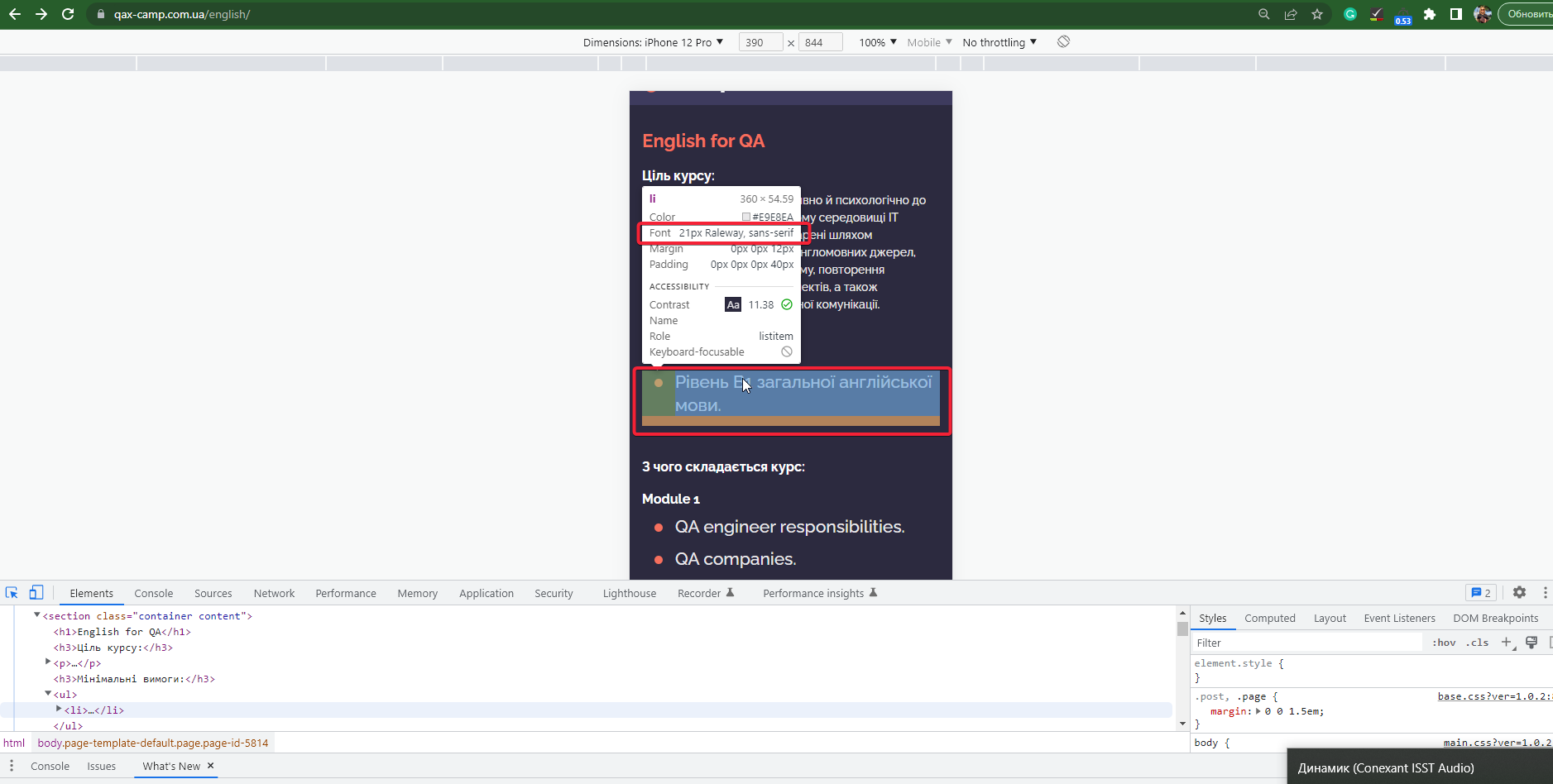Click the viewport width field showing 390
Image resolution: width=1553 pixels, height=784 pixels.
762,41
